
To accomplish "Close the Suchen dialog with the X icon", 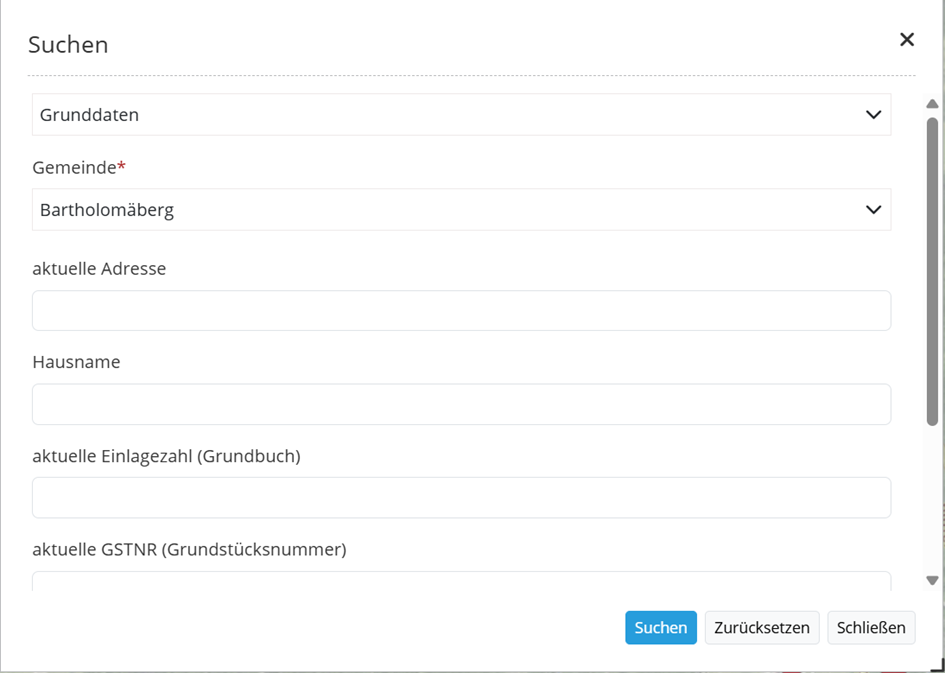I will [907, 40].
